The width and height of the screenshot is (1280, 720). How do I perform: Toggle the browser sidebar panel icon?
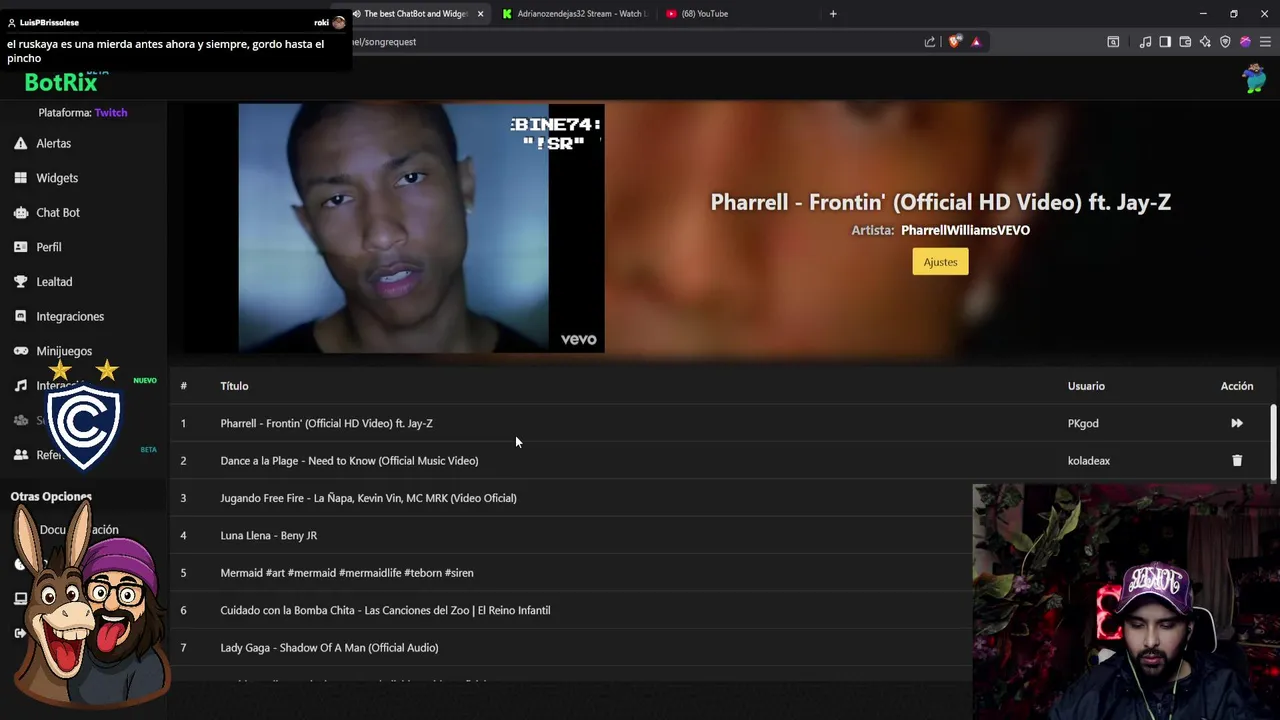pyautogui.click(x=1165, y=42)
